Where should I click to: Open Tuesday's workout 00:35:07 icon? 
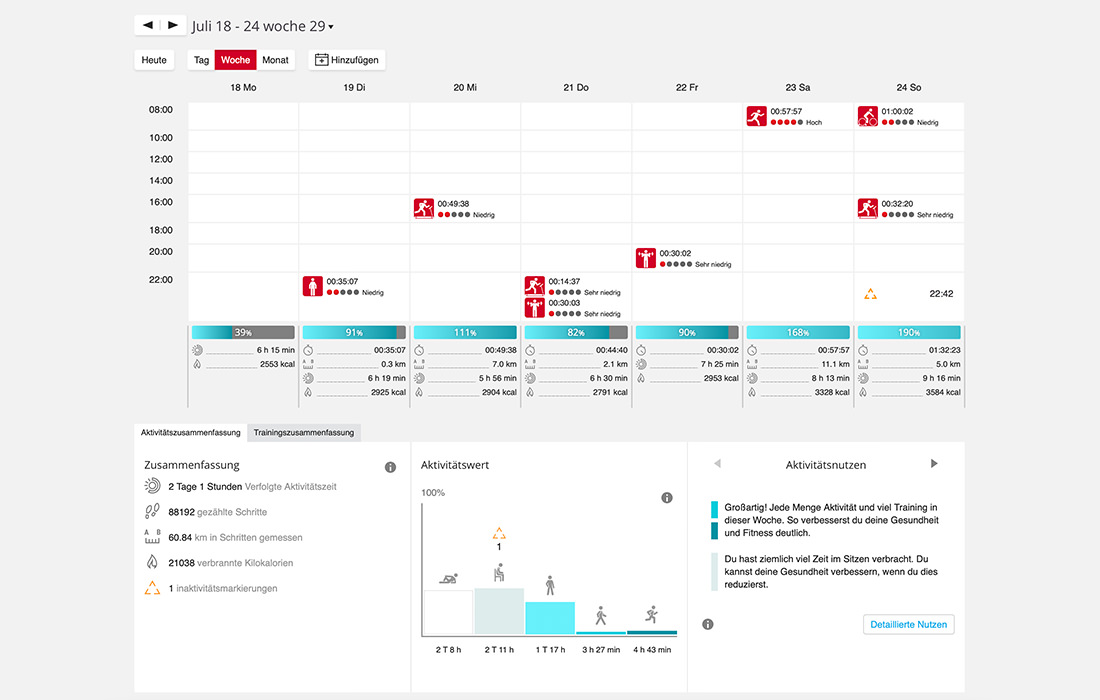(x=313, y=286)
